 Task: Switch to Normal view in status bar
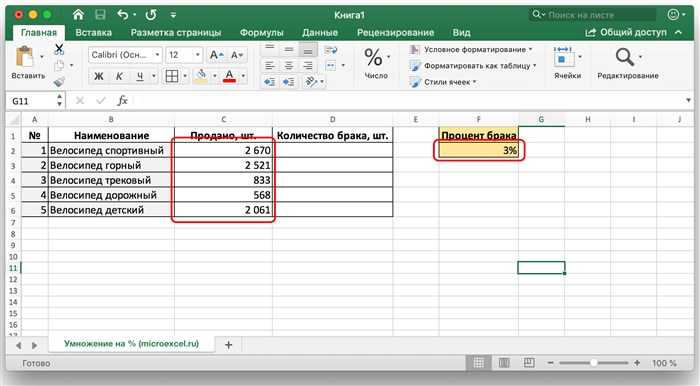click(x=478, y=363)
